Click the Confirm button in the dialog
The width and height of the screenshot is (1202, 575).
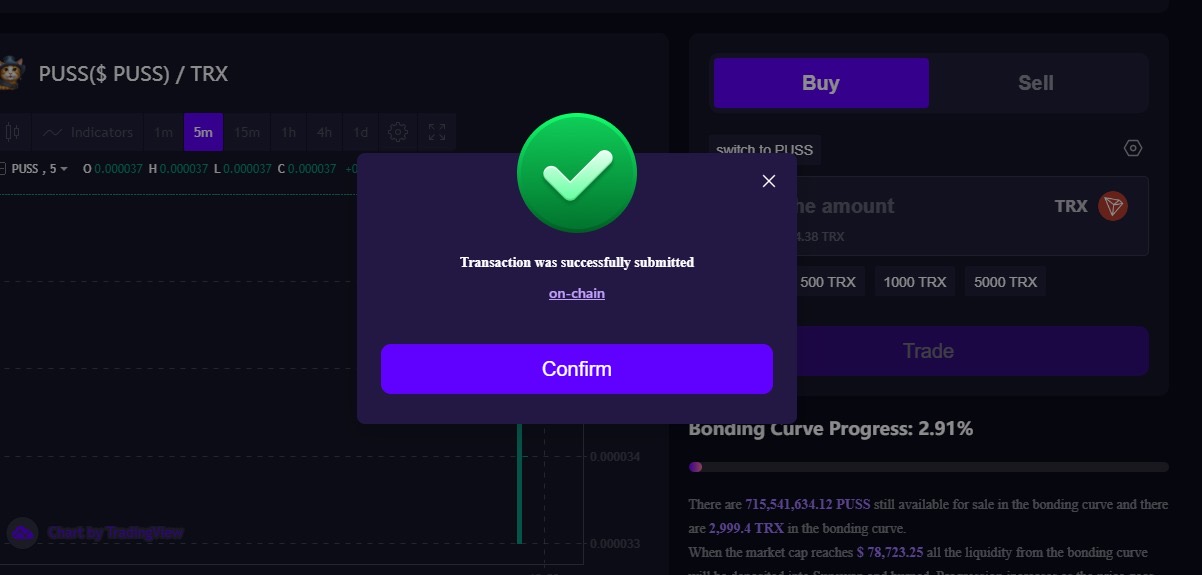(x=576, y=369)
